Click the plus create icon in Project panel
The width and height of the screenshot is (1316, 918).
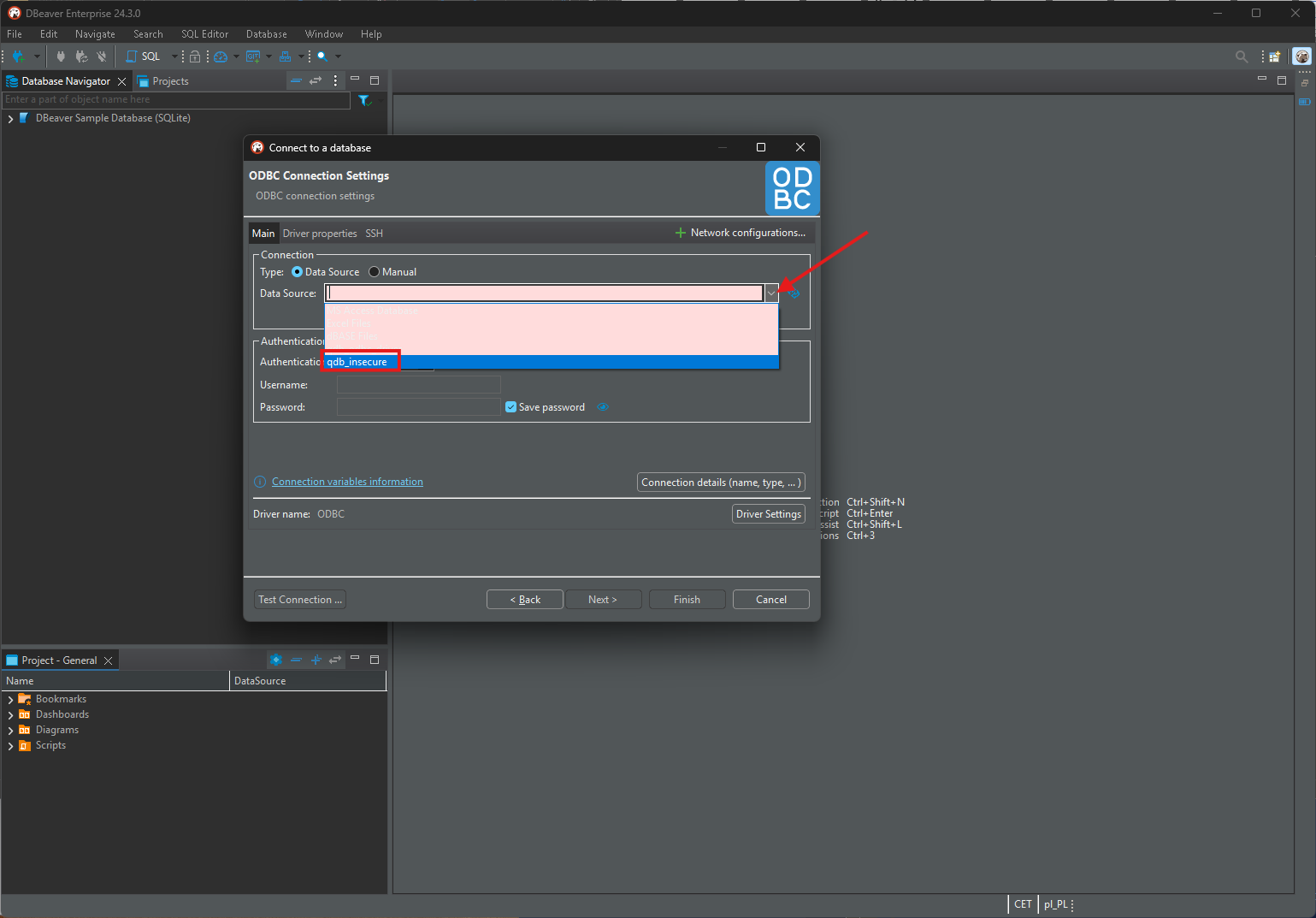(316, 660)
